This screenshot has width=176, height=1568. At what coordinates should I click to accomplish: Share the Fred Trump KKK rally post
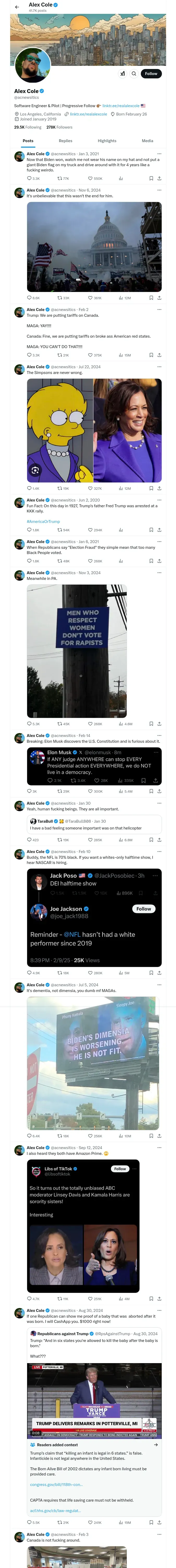159,530
